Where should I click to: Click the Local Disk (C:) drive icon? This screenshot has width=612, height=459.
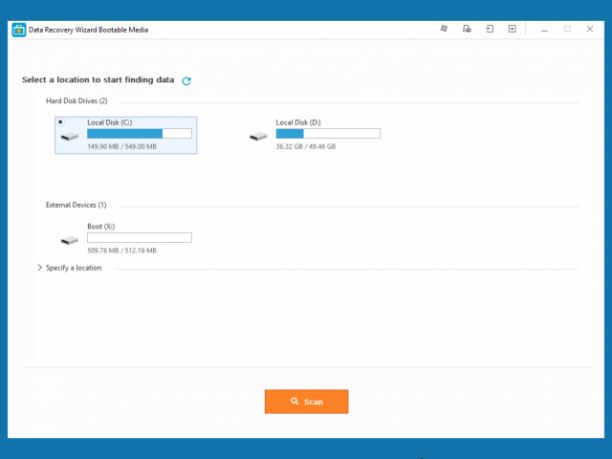click(70, 137)
